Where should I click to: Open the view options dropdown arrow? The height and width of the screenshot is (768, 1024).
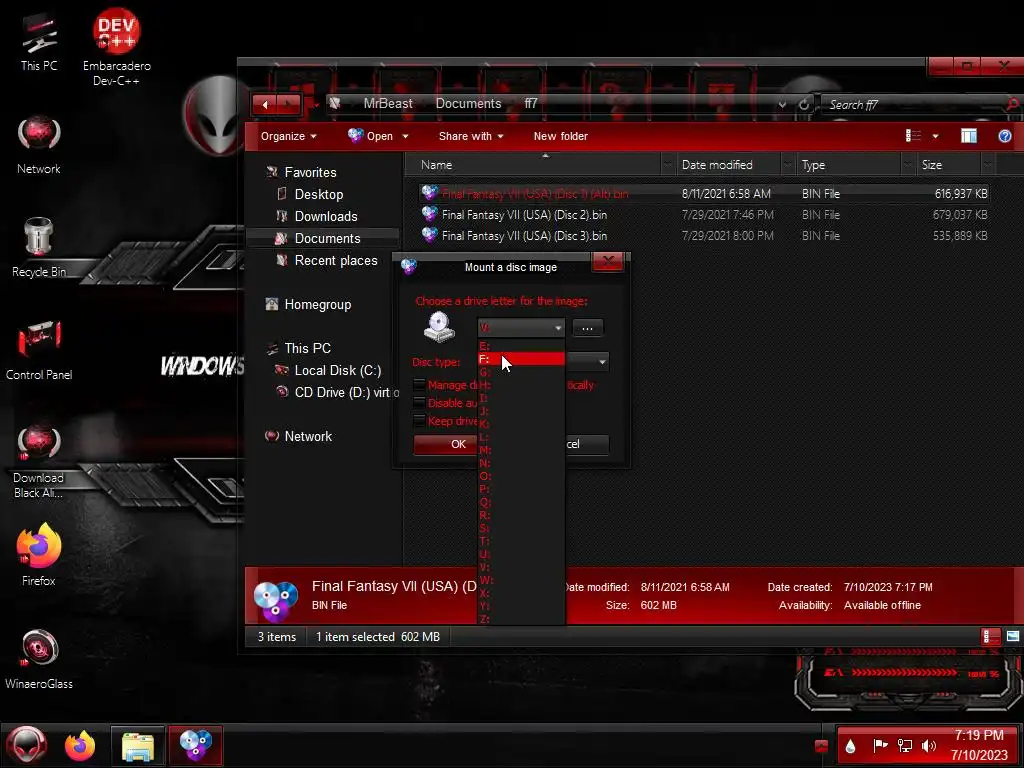935,136
